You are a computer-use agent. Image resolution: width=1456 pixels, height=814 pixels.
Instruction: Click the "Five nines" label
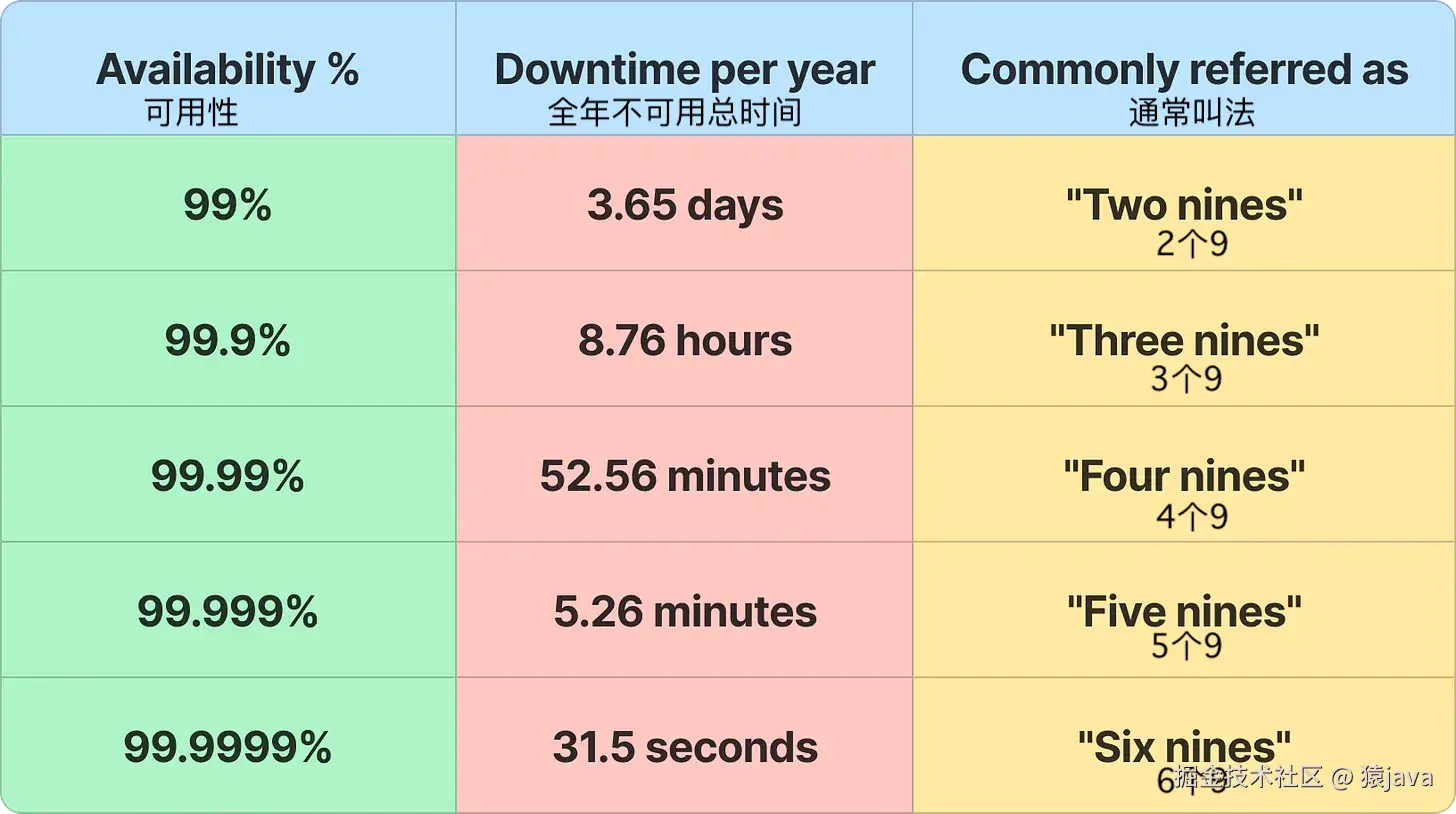(1184, 611)
